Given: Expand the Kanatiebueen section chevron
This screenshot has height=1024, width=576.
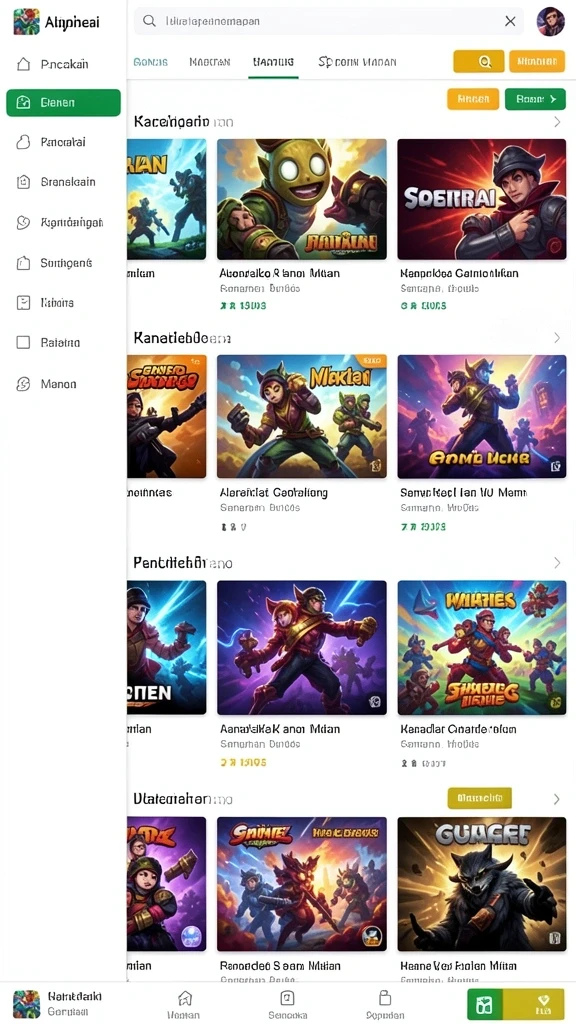Looking at the screenshot, I should coord(556,338).
